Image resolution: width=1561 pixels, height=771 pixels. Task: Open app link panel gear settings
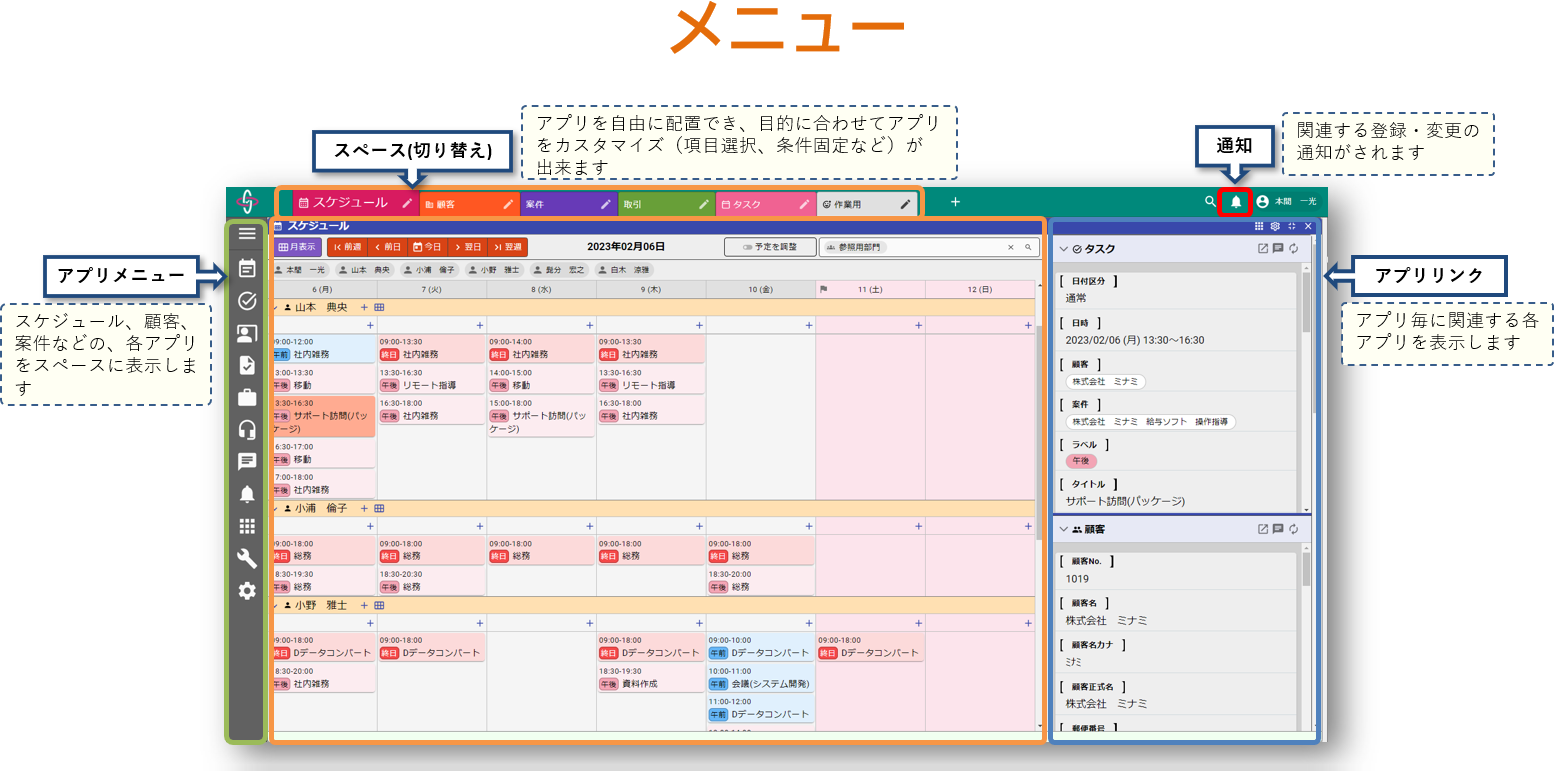click(1275, 227)
